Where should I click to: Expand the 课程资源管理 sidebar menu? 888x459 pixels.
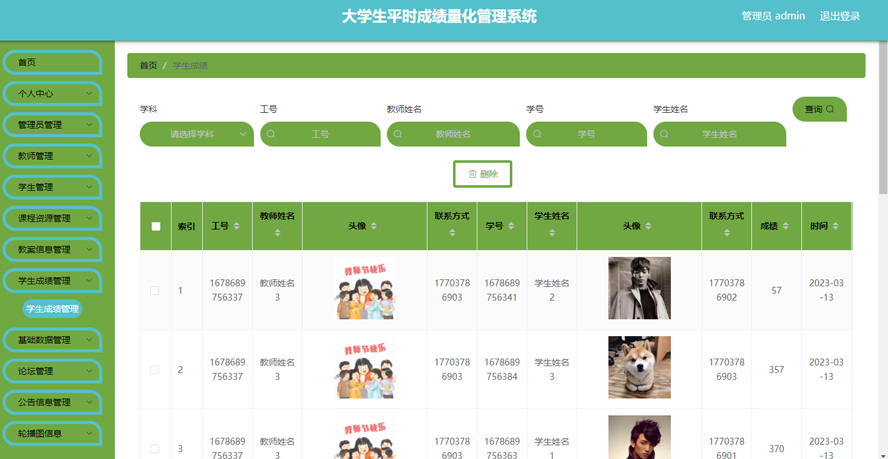click(x=52, y=218)
